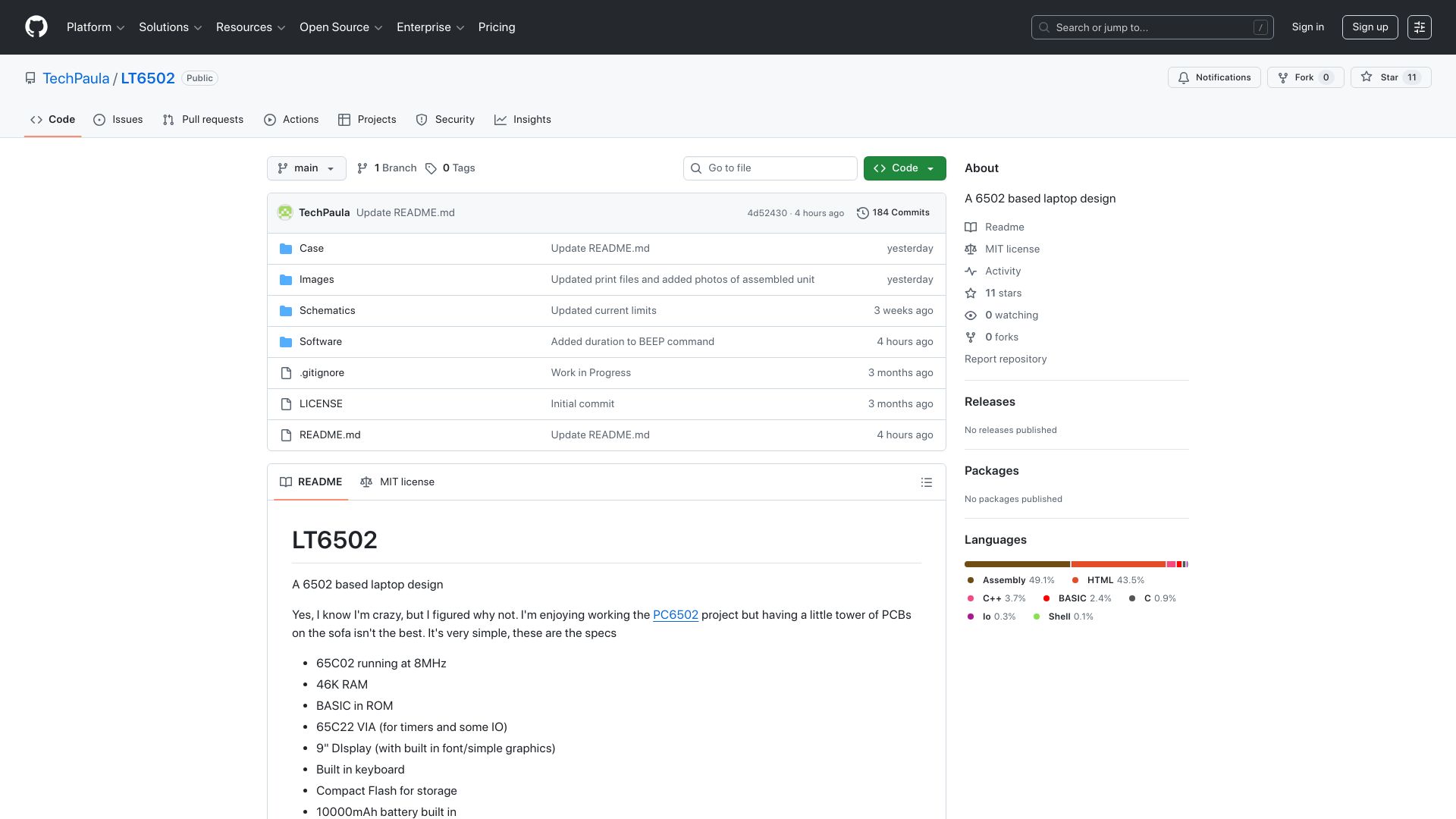1456x819 pixels.
Task: Open the Case folder
Action: coord(311,249)
